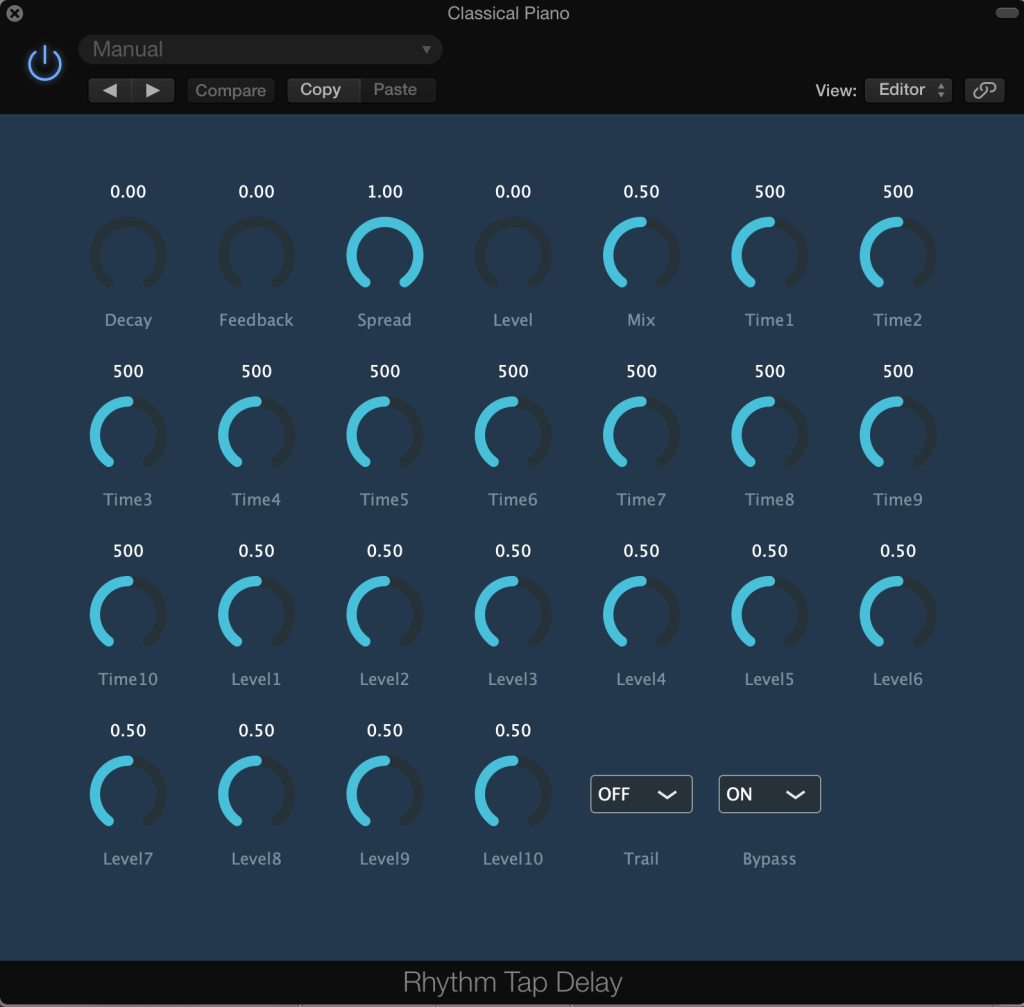The image size is (1024, 1007).
Task: Toggle the plugin power button
Action: [x=45, y=65]
